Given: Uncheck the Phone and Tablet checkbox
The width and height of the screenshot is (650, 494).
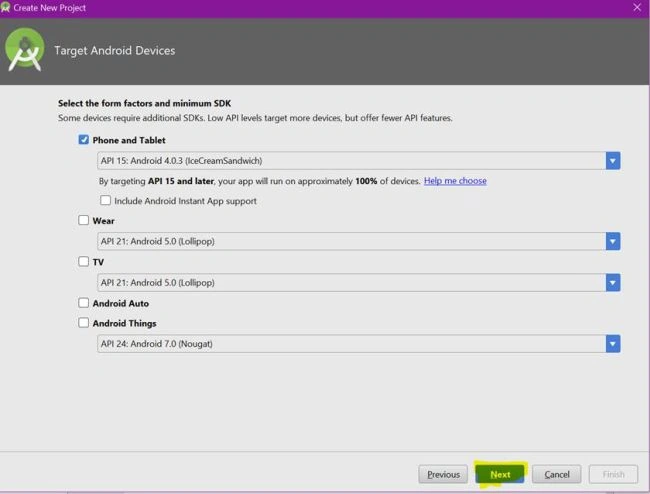Looking at the screenshot, I should coord(84,140).
